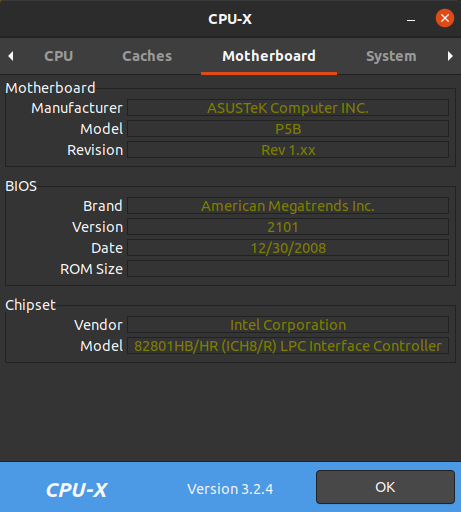Minimize the CPU-X window
Viewport: 461px width, 512px height.
click(x=411, y=19)
